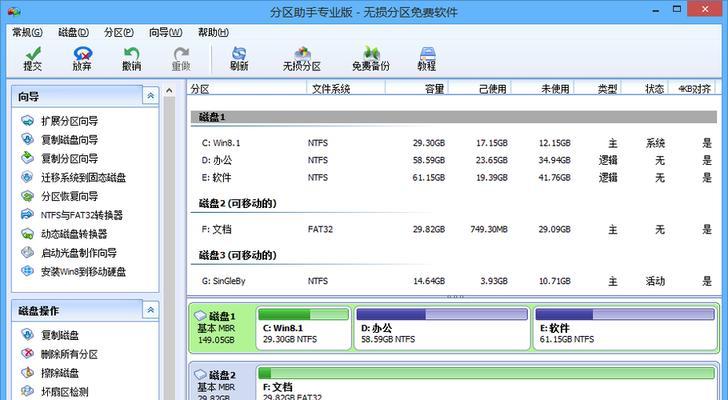Click the 刷新 (Refresh) toolbar icon
This screenshot has width=728, height=400.
click(x=239, y=59)
